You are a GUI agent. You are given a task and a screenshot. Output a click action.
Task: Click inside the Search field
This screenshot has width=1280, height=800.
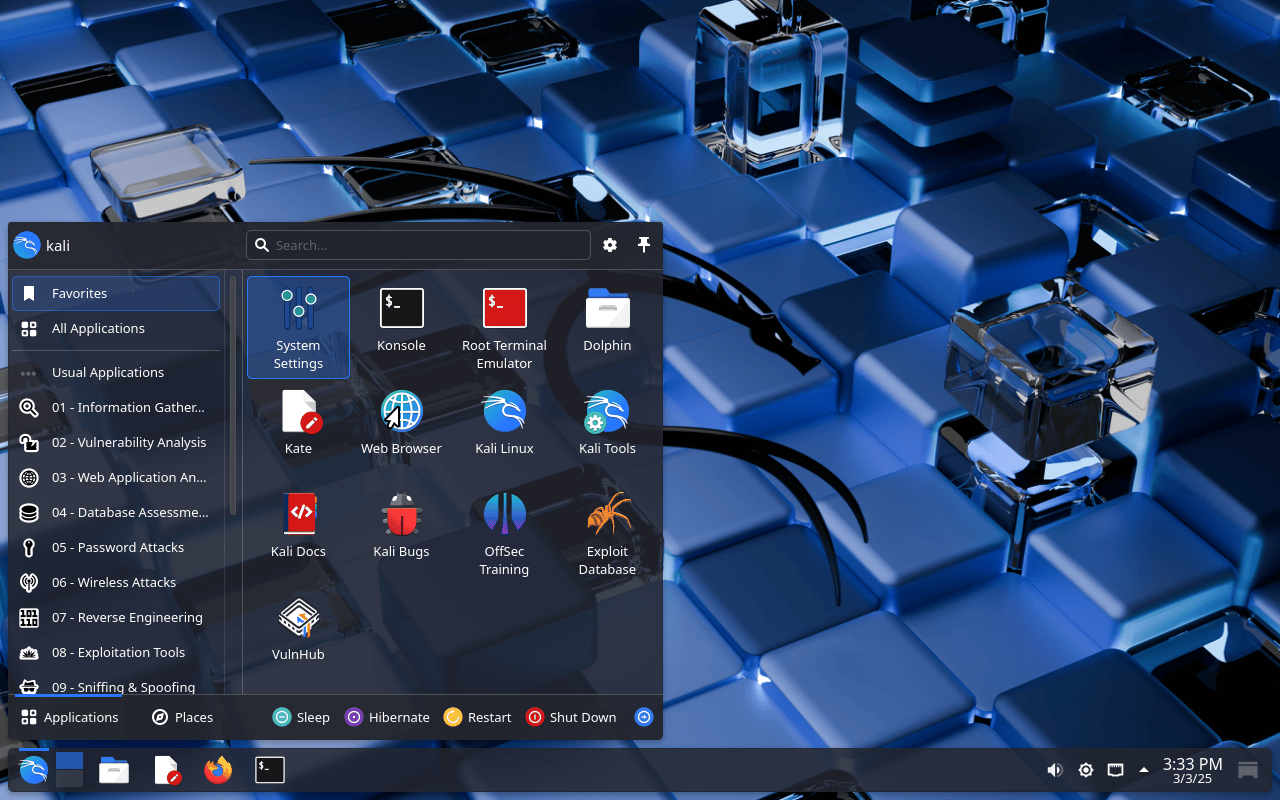(x=418, y=245)
